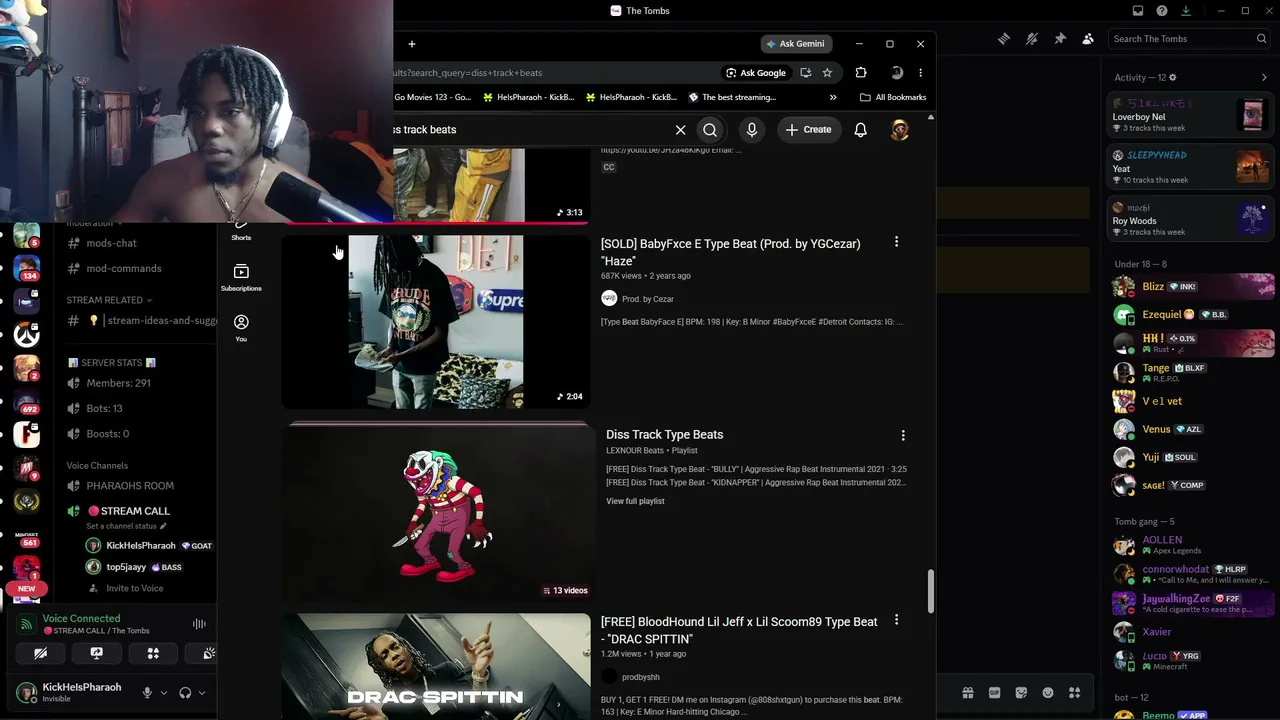This screenshot has height=720, width=1280.
Task: Open YouTube notifications bell
Action: tap(860, 130)
